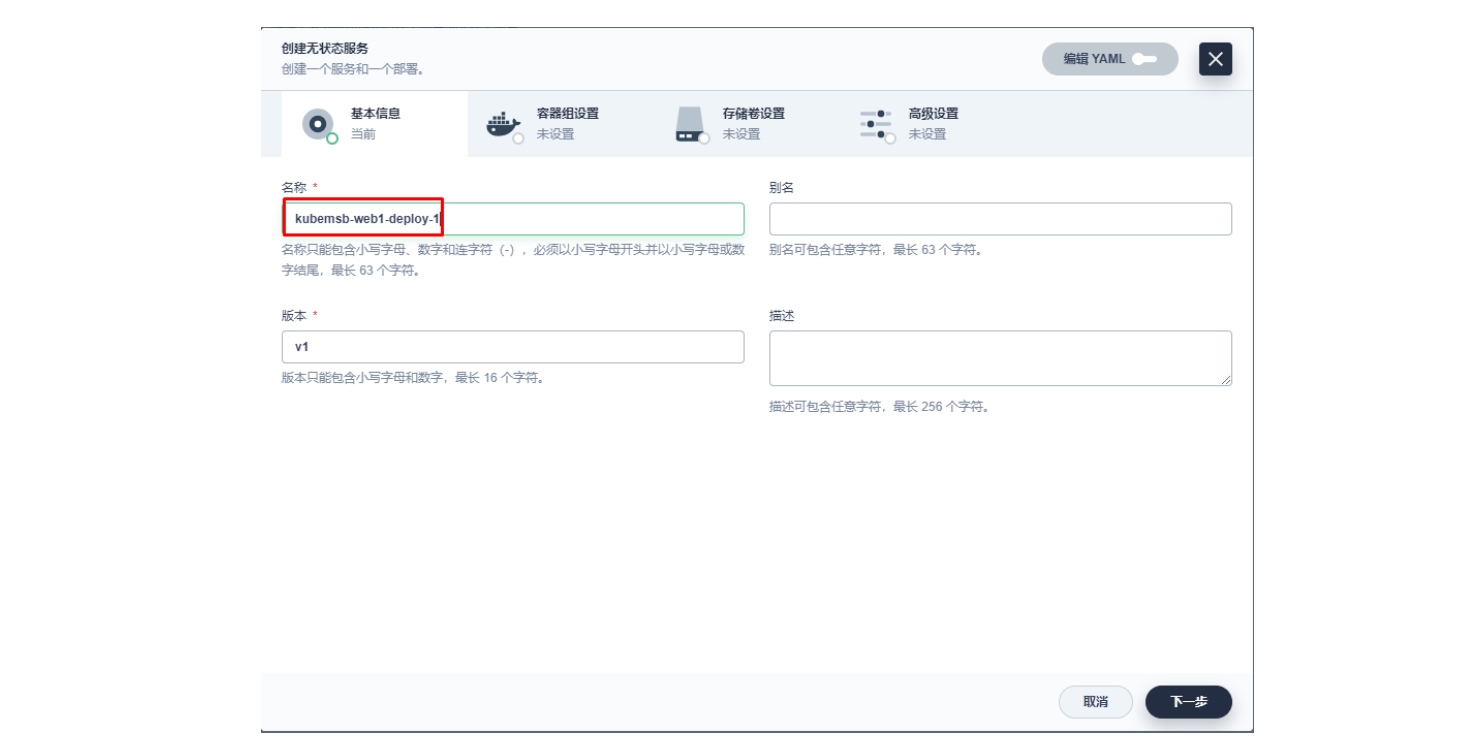
Task: Focus the 版本 field containing v1
Action: click(x=513, y=347)
